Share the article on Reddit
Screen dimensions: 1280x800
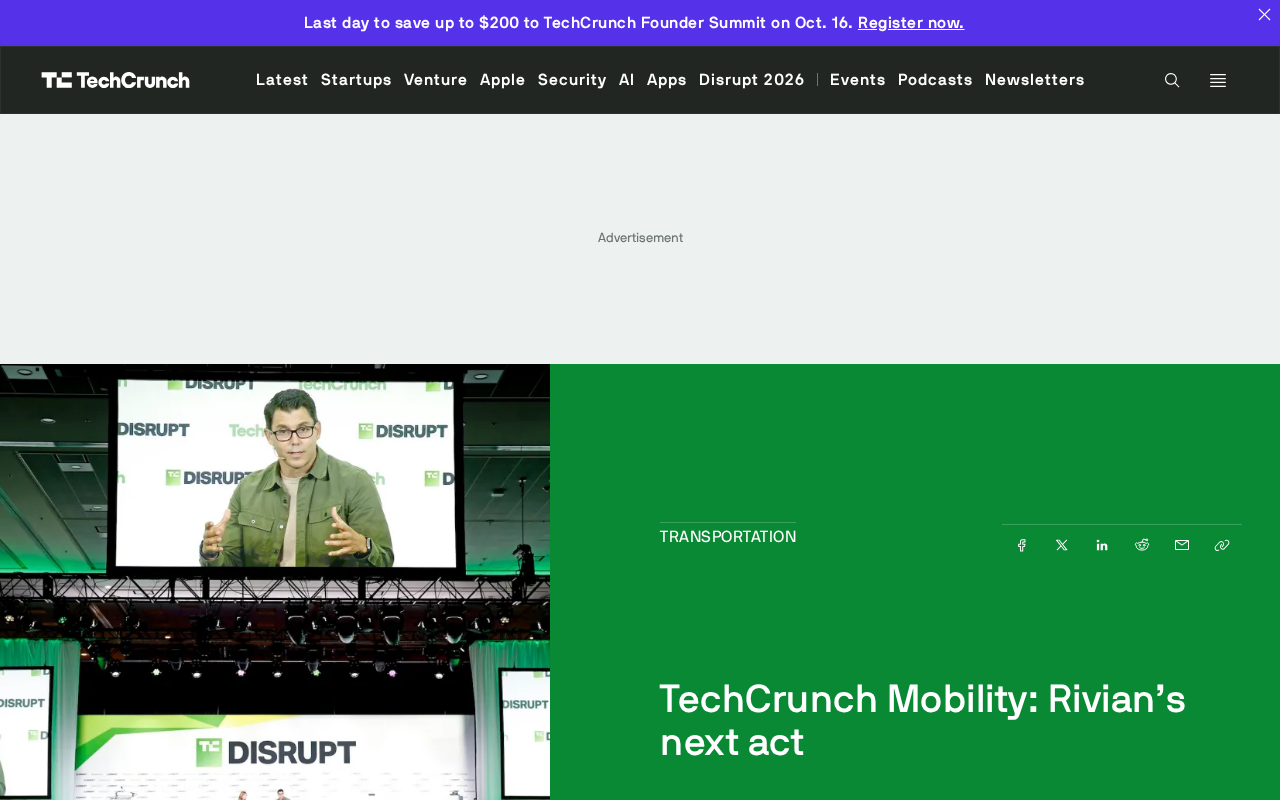pos(1142,545)
